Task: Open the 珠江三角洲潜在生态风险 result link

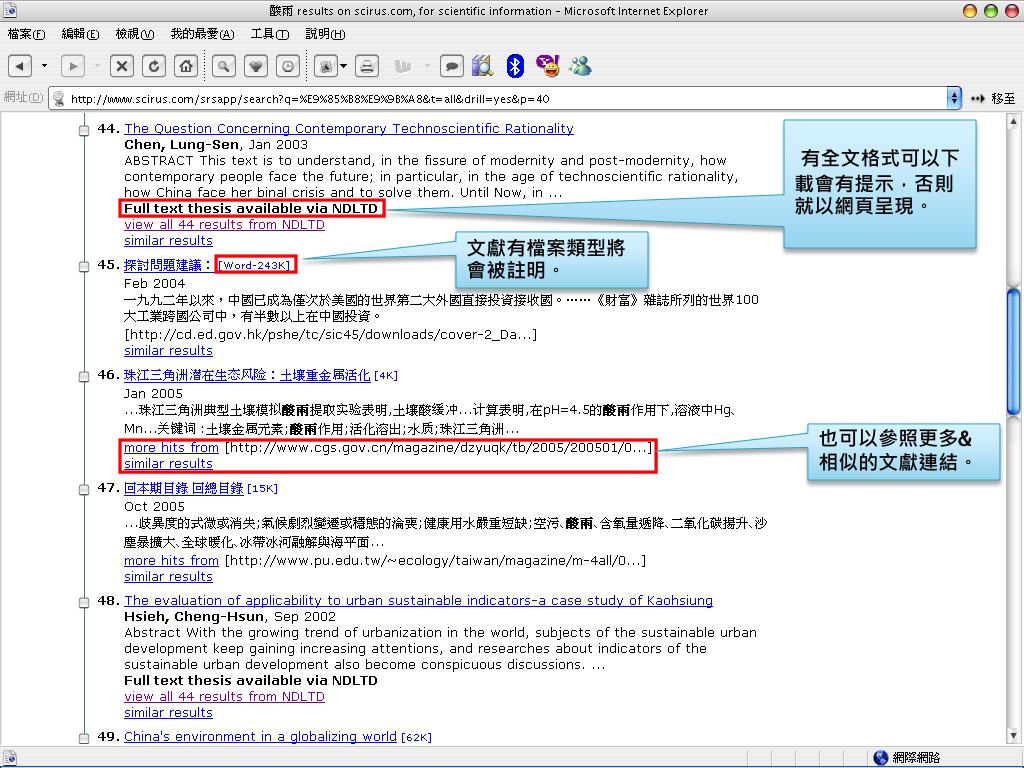Action: tap(247, 376)
